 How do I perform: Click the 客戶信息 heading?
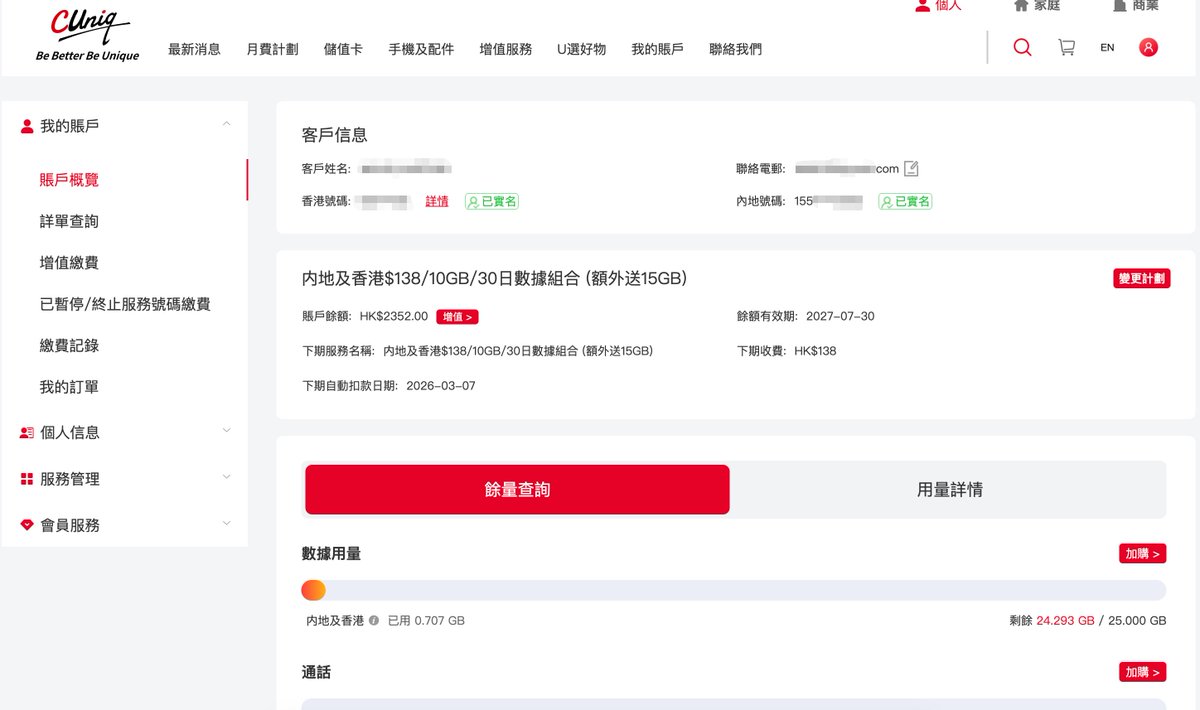click(x=334, y=134)
